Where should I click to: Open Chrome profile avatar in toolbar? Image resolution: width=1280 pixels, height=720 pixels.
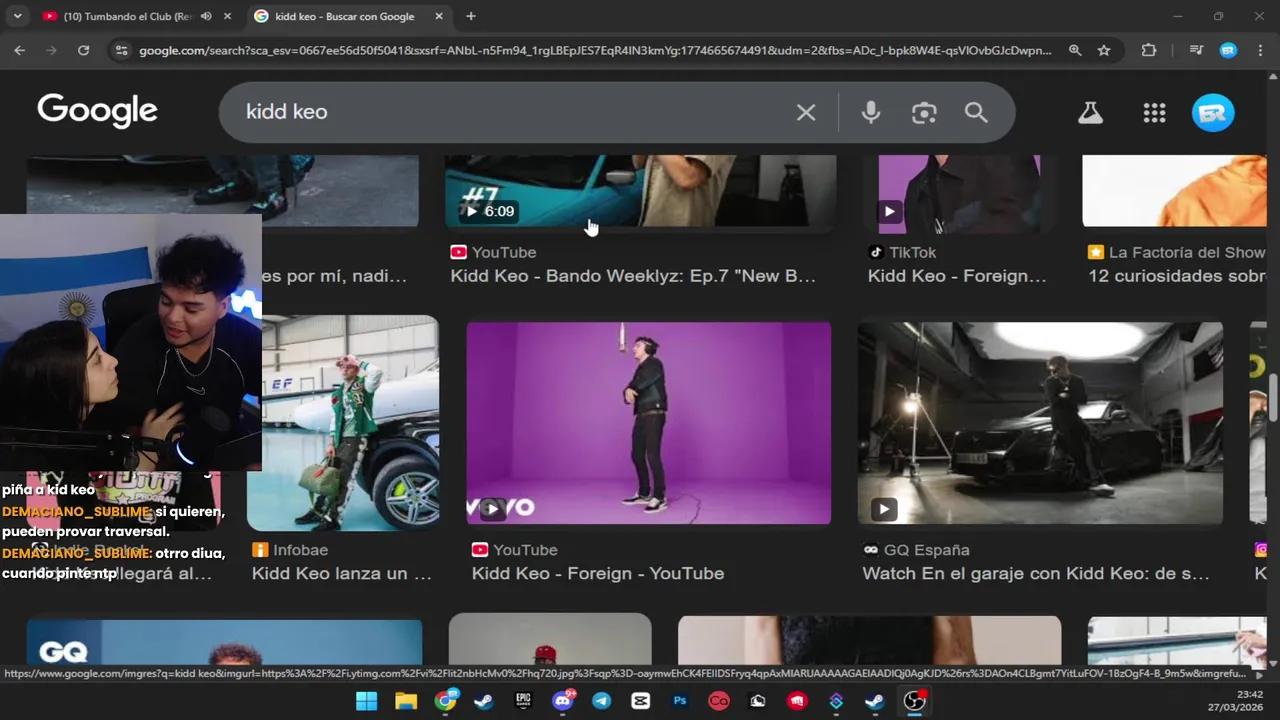[x=1229, y=50]
